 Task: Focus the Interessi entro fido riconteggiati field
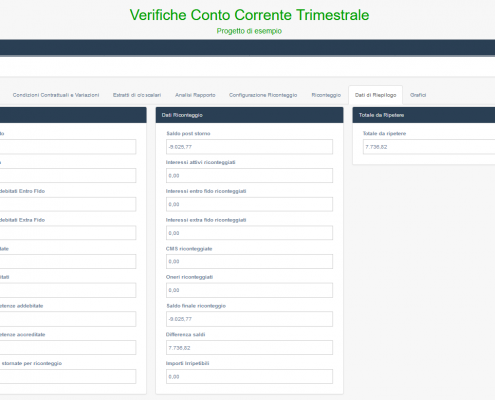point(249,204)
